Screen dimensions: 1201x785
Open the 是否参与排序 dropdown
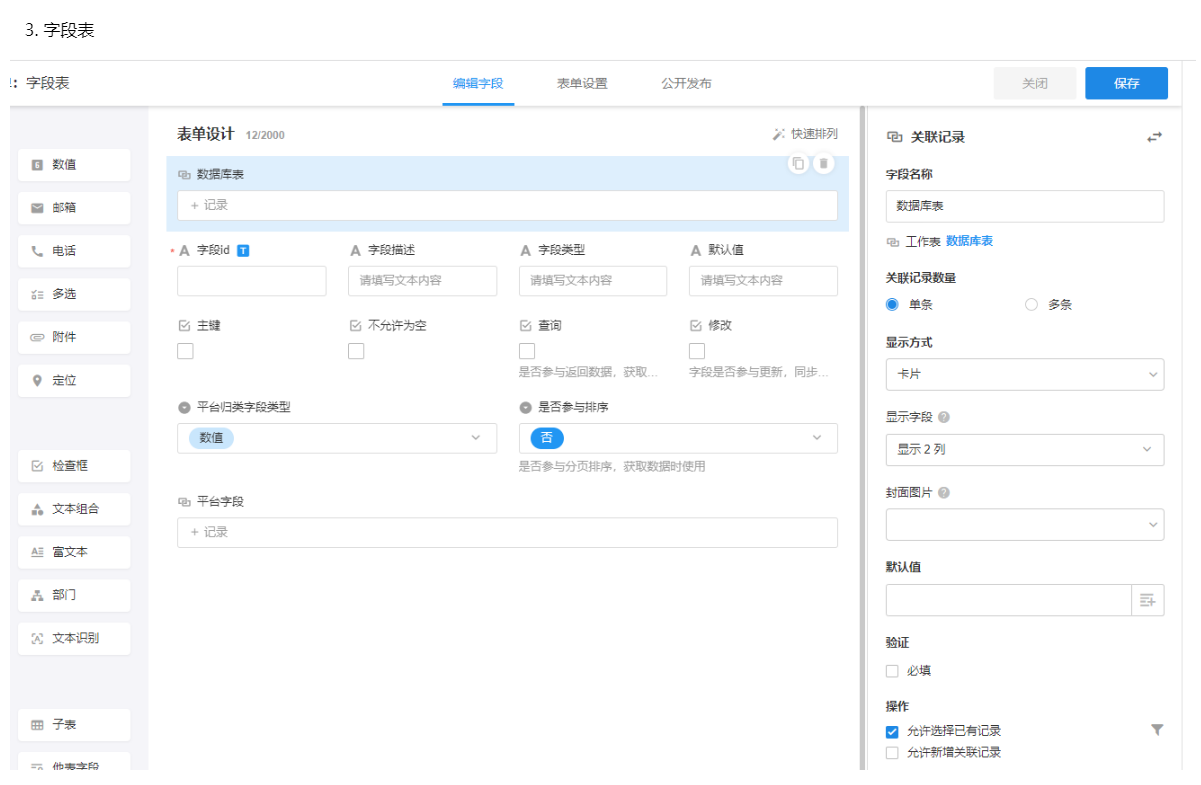click(677, 438)
